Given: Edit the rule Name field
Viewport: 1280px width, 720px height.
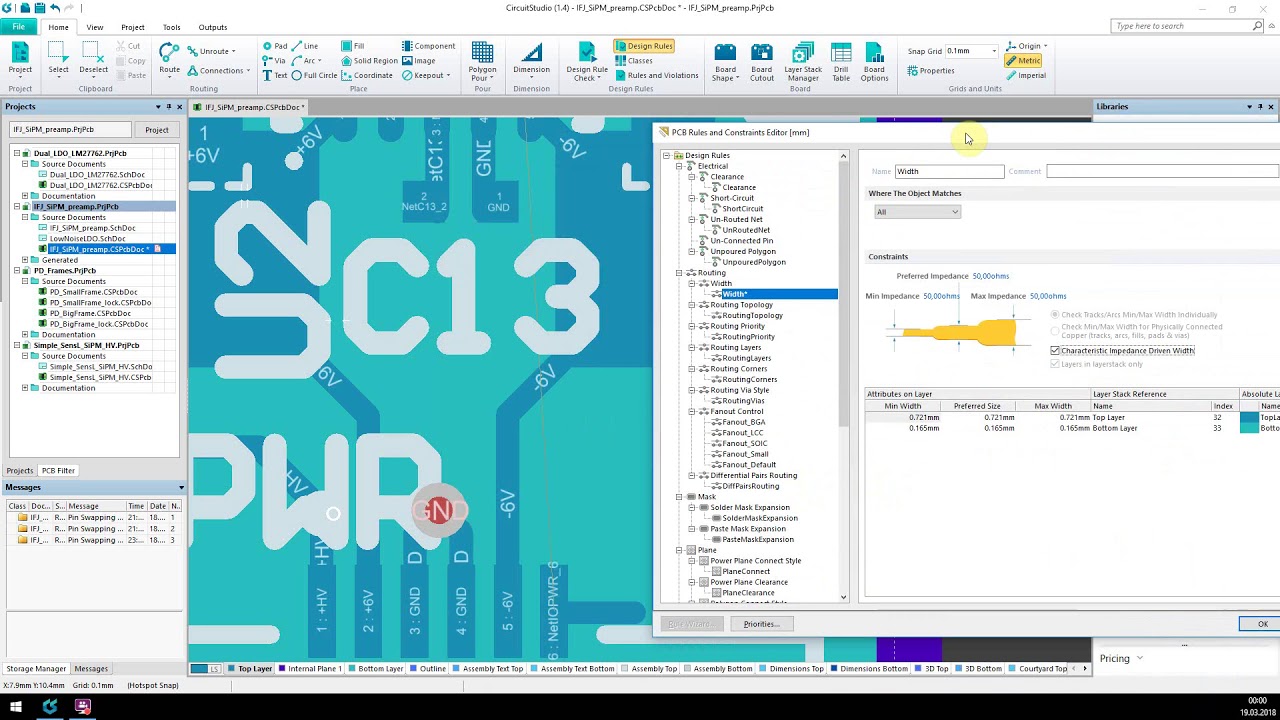Looking at the screenshot, I should (949, 171).
